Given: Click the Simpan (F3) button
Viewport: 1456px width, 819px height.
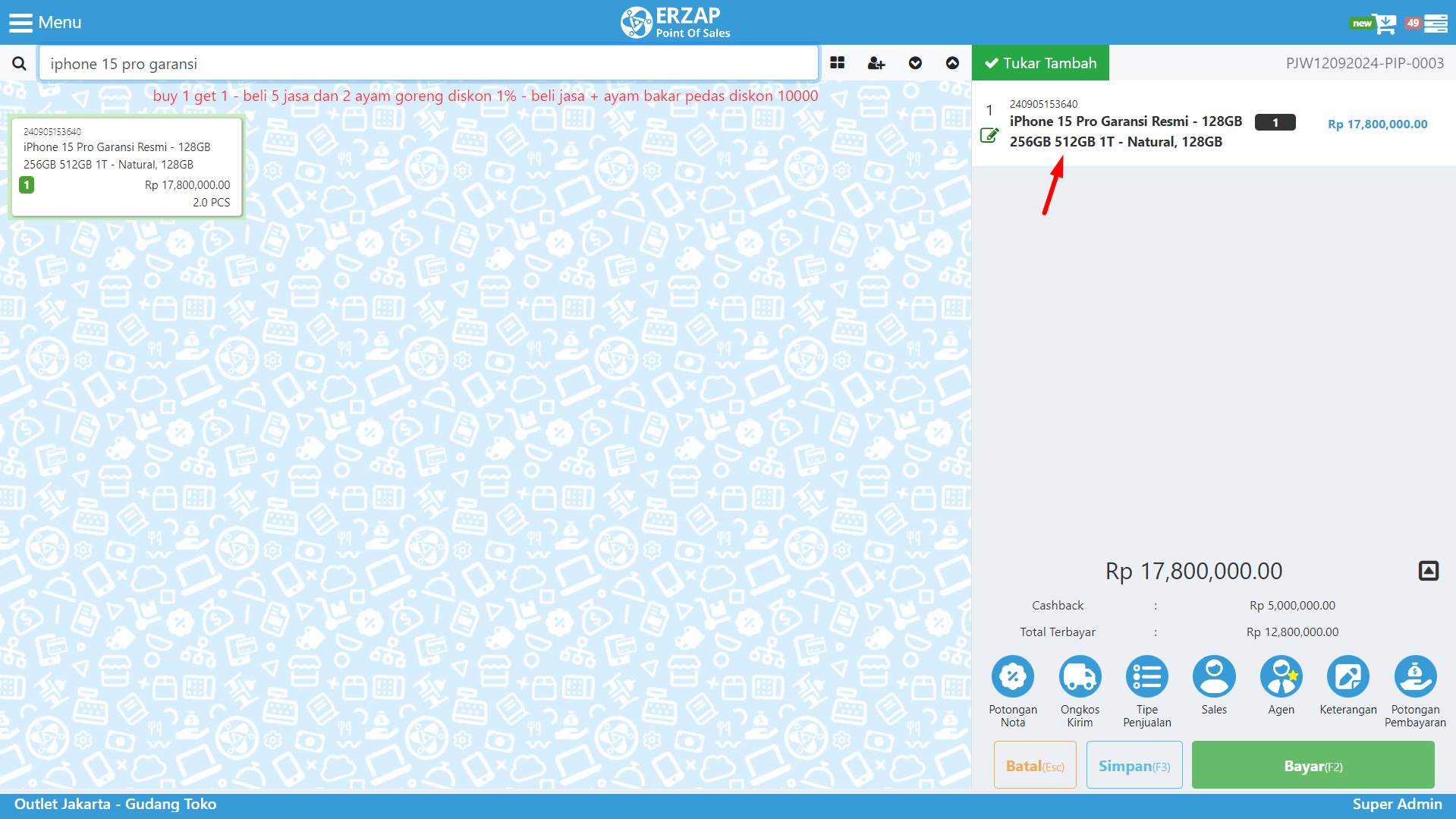Looking at the screenshot, I should [1134, 765].
